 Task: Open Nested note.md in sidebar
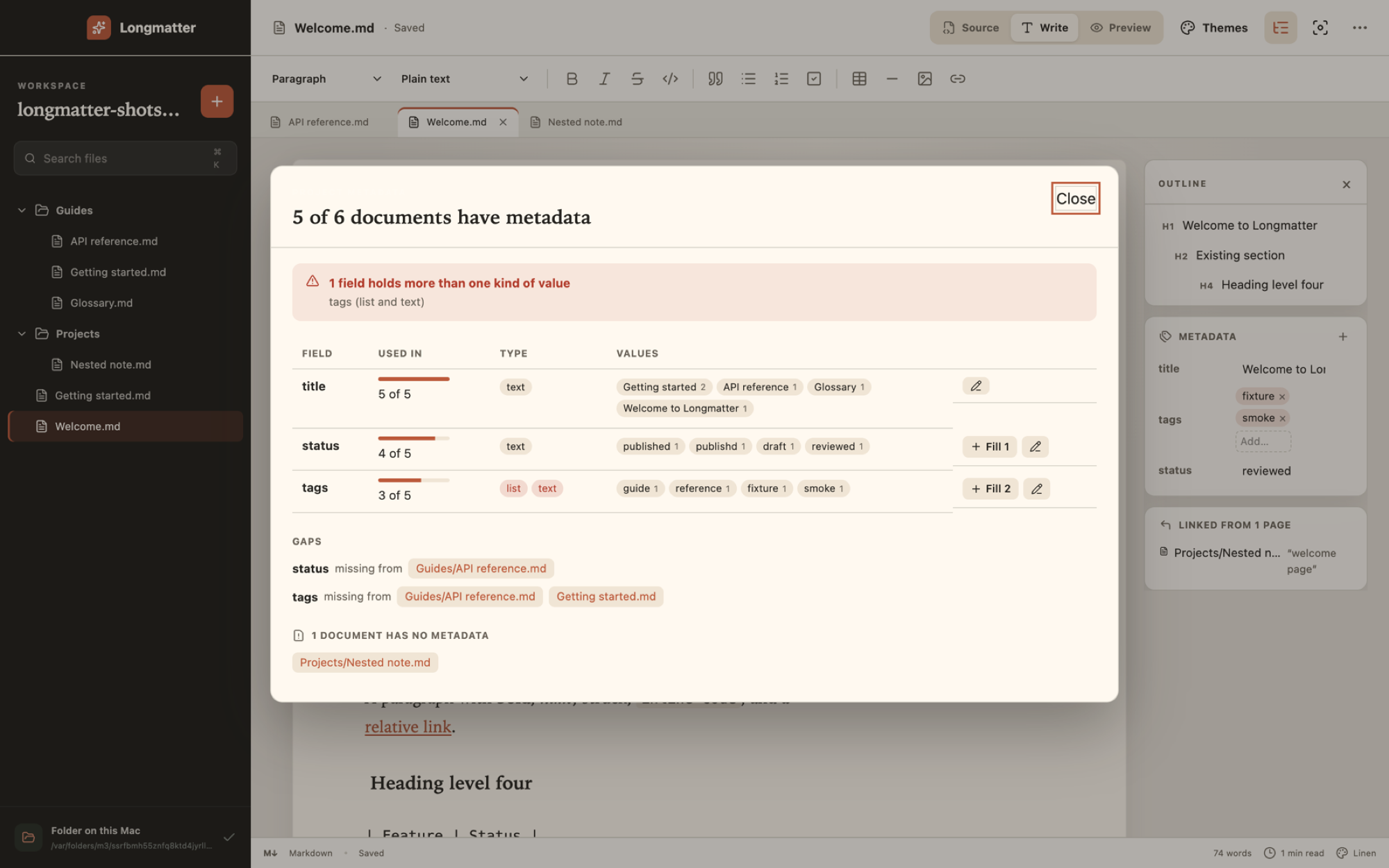click(110, 365)
